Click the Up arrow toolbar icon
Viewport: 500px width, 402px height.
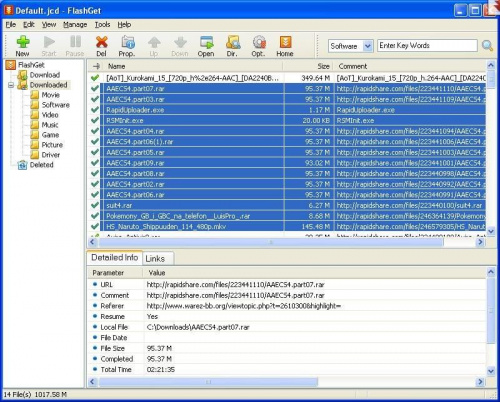tap(154, 46)
